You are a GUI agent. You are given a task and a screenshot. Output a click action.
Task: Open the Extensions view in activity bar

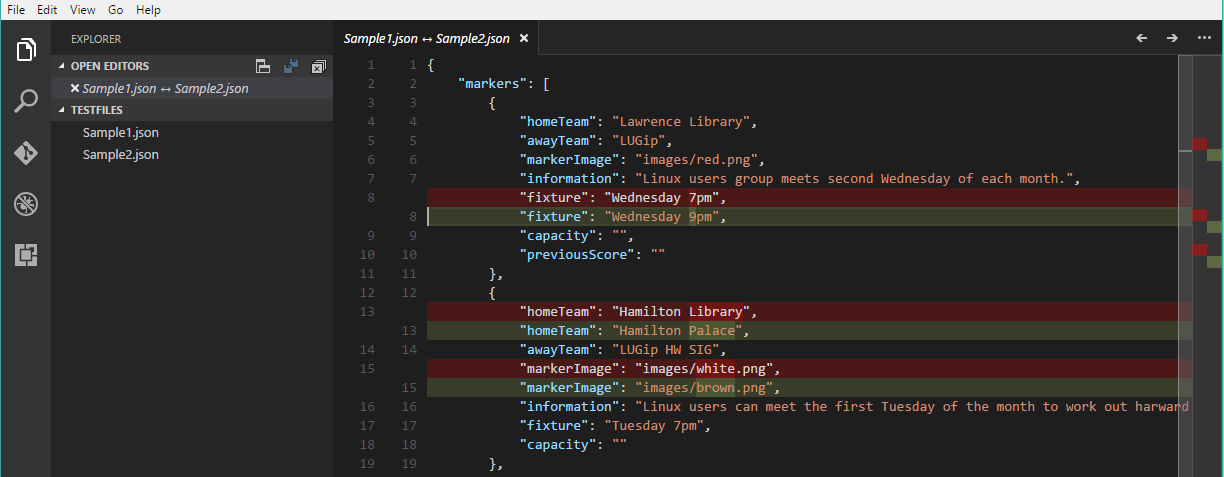[x=26, y=255]
